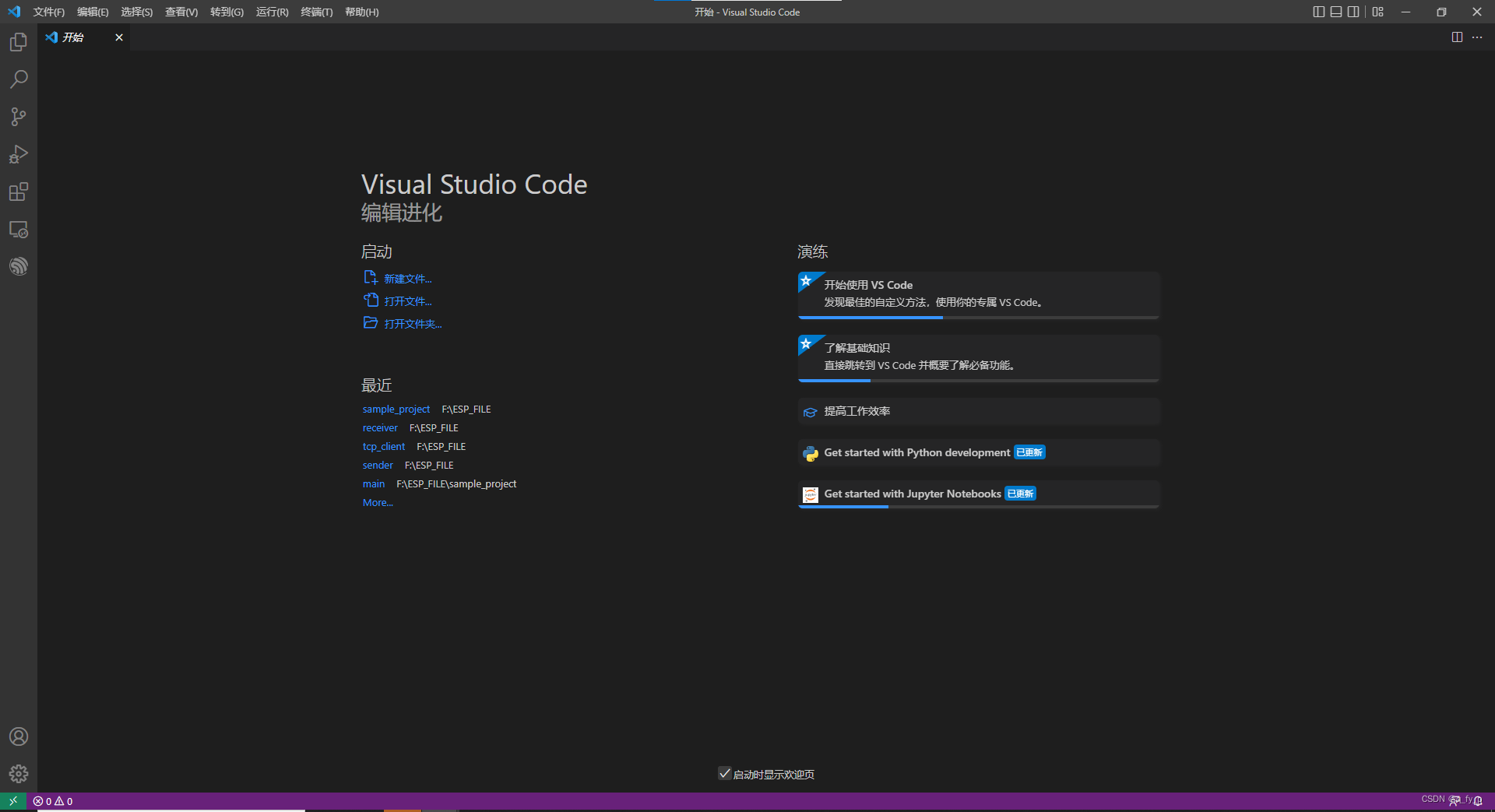Close the 开始 tab
Image resolution: width=1495 pixels, height=812 pixels.
[119, 37]
